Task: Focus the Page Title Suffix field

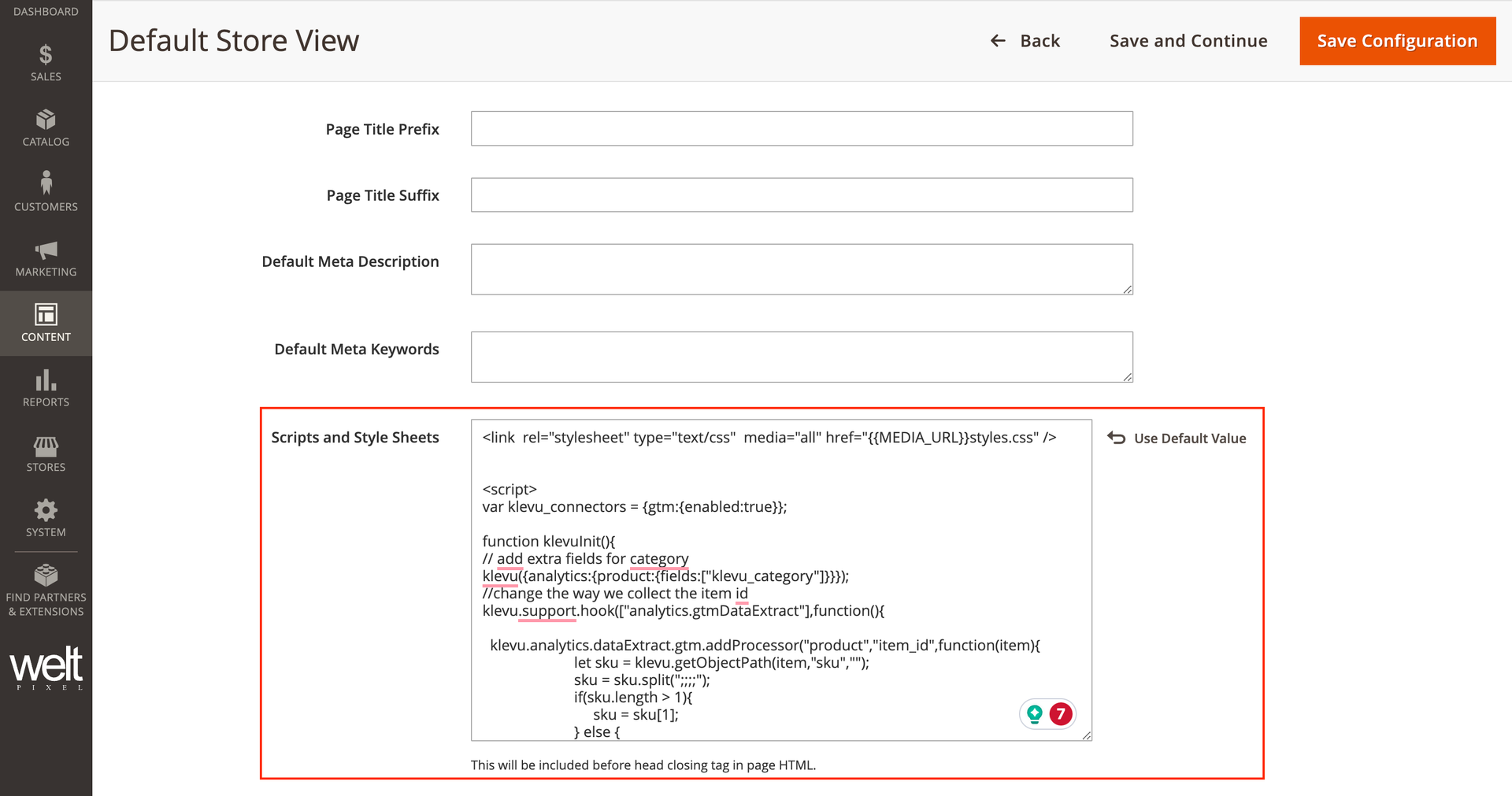Action: [x=802, y=194]
